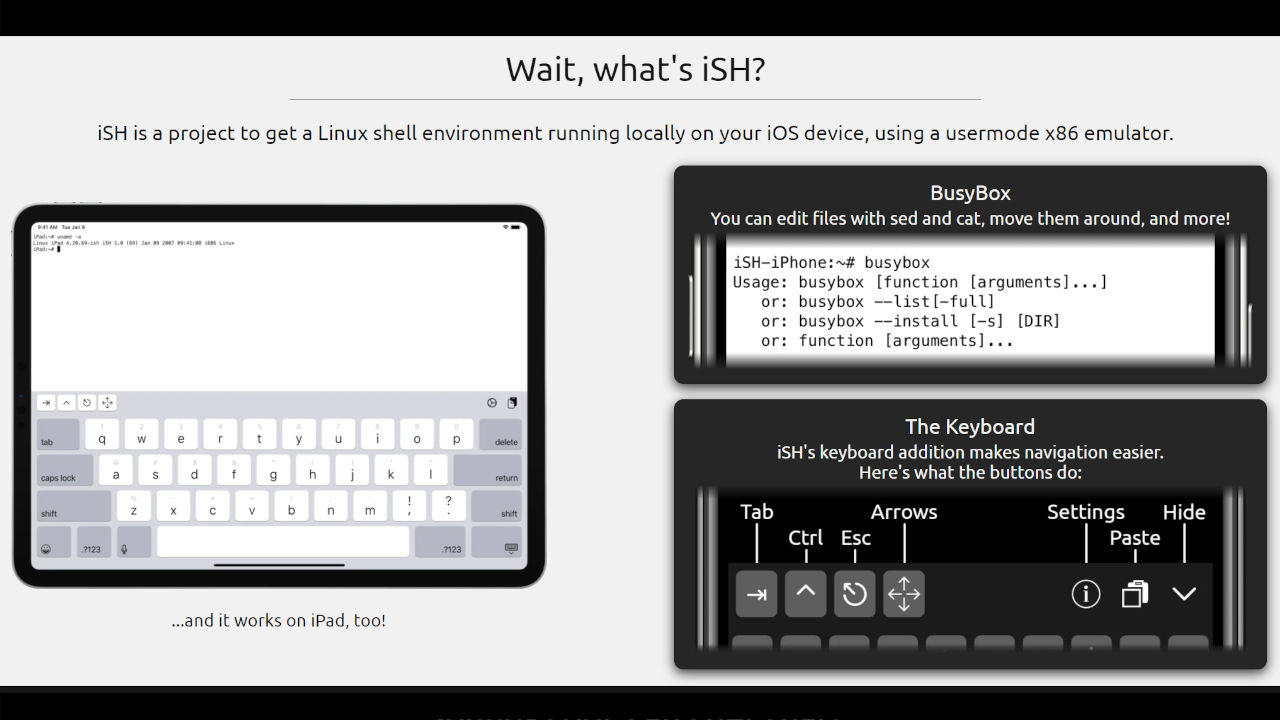This screenshot has width=1280, height=720.
Task: Click the "Arrows" label in the Keyboard diagram
Action: (904, 512)
